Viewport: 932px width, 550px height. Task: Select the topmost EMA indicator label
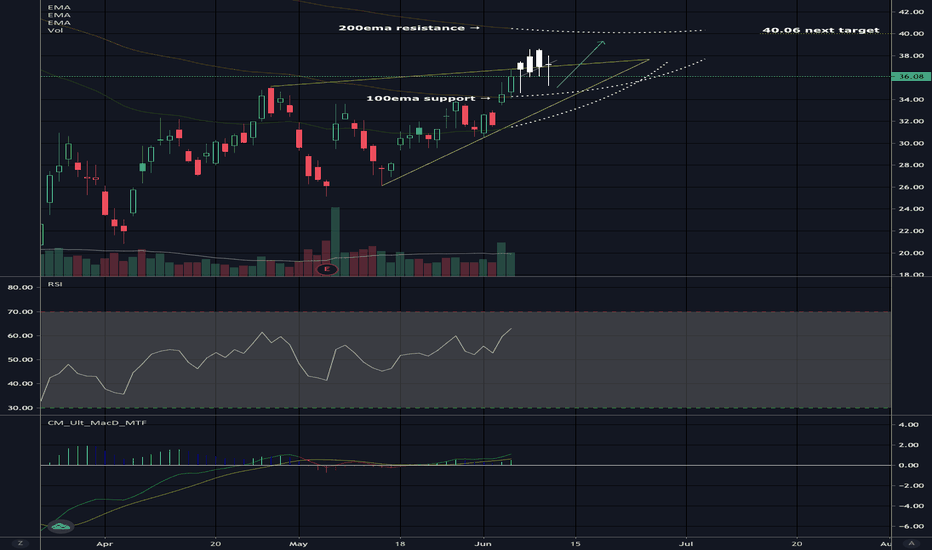tap(59, 7)
